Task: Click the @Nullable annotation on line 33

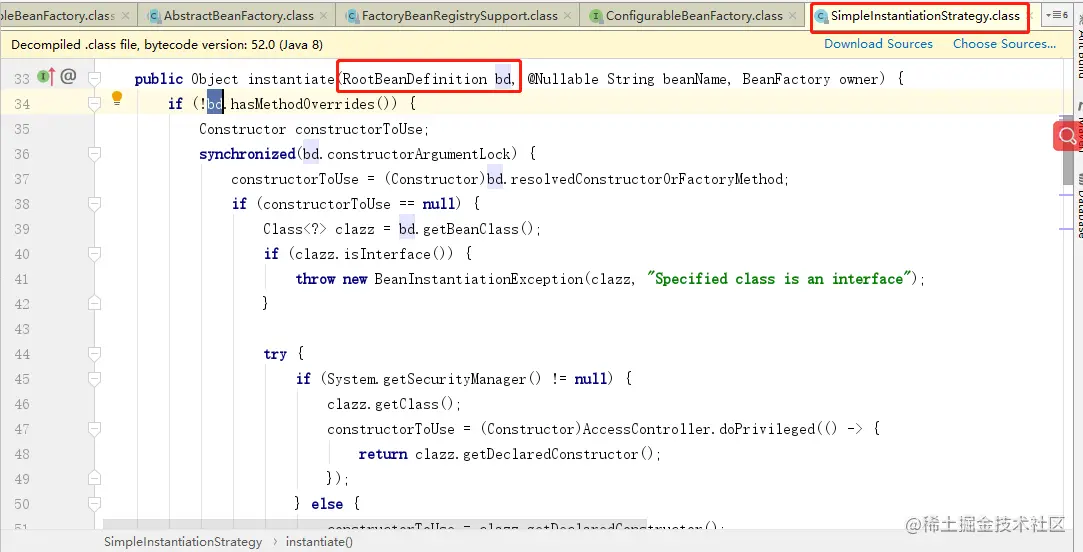Action: 563,79
